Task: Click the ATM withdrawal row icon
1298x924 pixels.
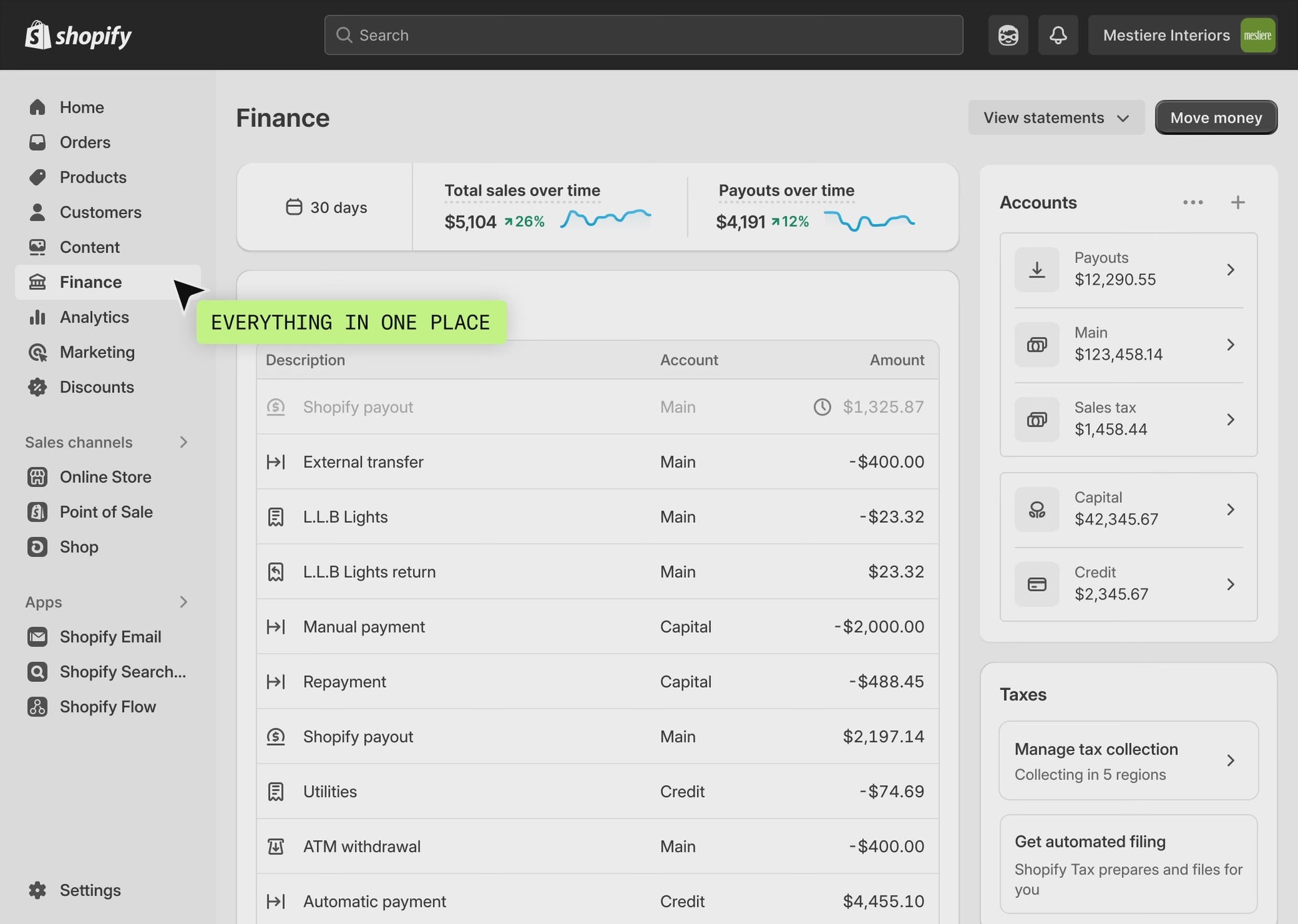Action: 275,847
